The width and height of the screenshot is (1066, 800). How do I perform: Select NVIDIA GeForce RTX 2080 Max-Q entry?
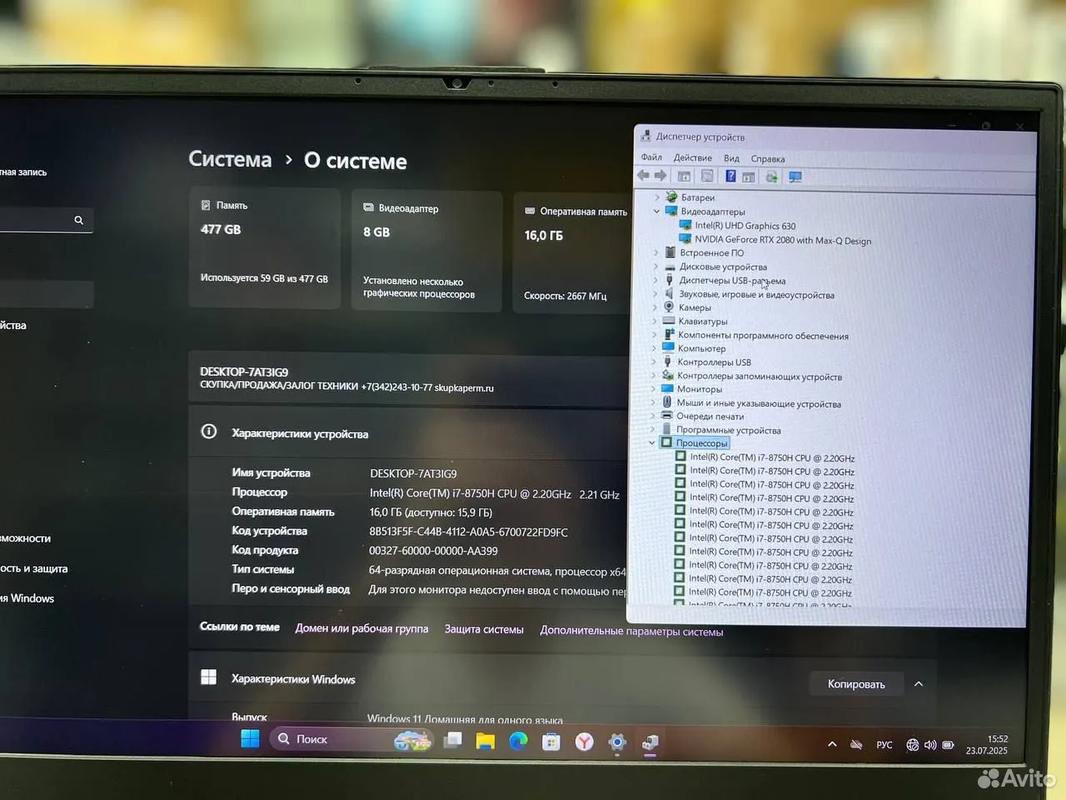pos(783,240)
